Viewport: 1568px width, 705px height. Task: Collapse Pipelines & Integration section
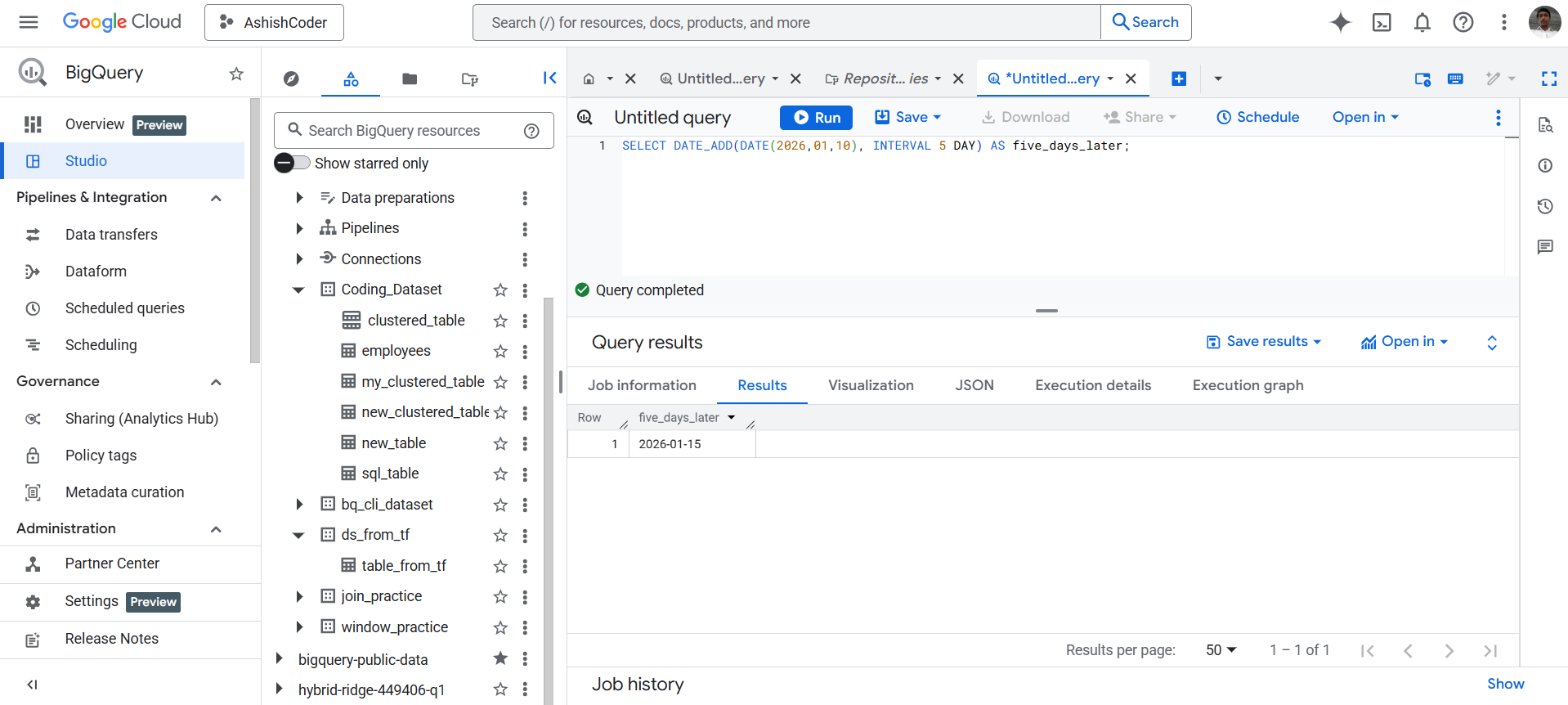(x=216, y=198)
